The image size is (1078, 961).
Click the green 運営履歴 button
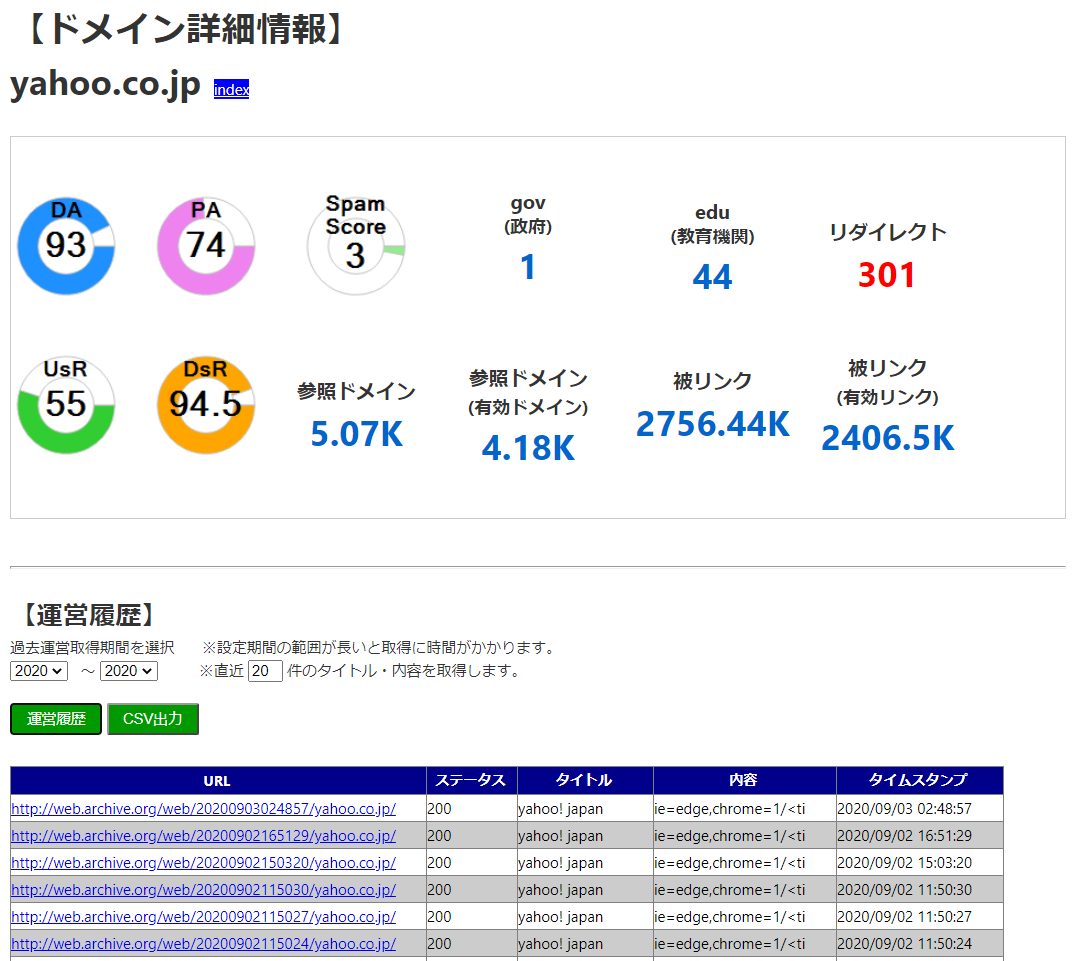(x=56, y=719)
